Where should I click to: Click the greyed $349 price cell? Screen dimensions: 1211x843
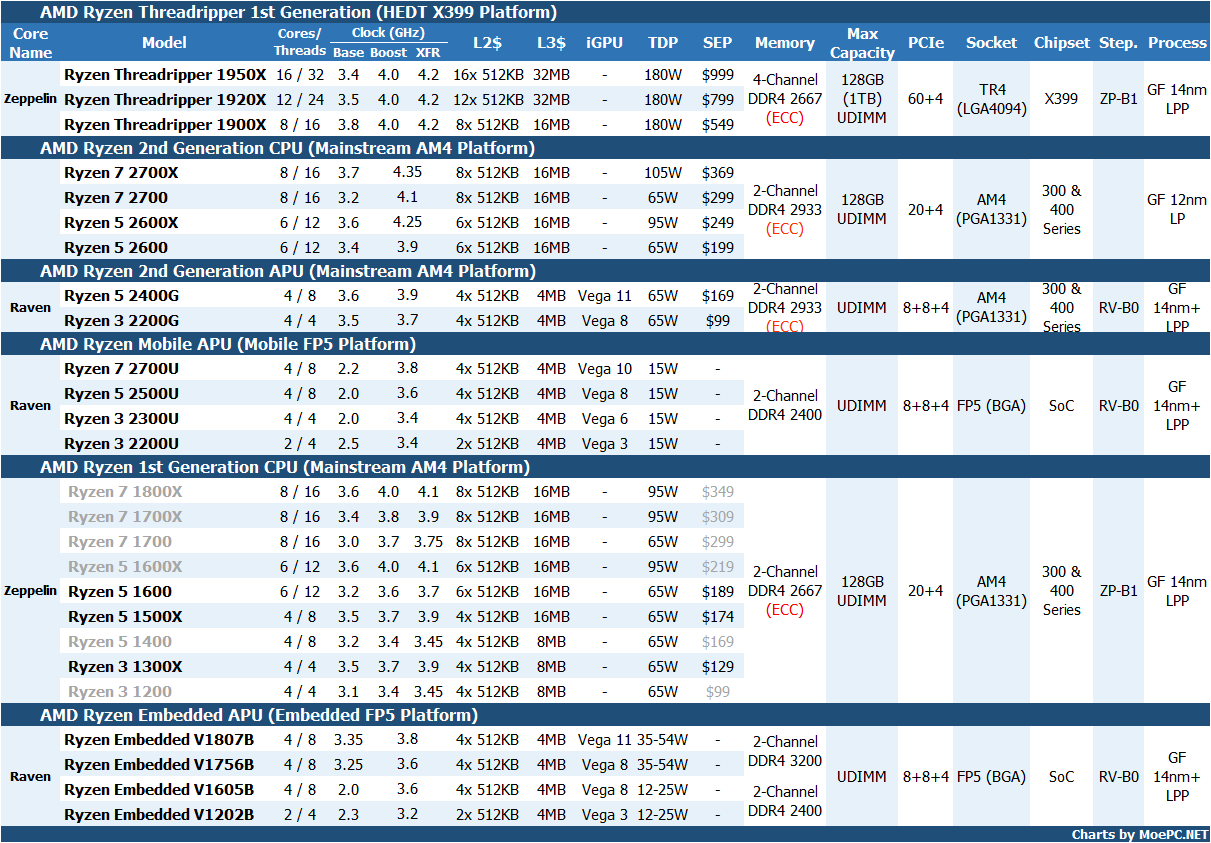[717, 492]
